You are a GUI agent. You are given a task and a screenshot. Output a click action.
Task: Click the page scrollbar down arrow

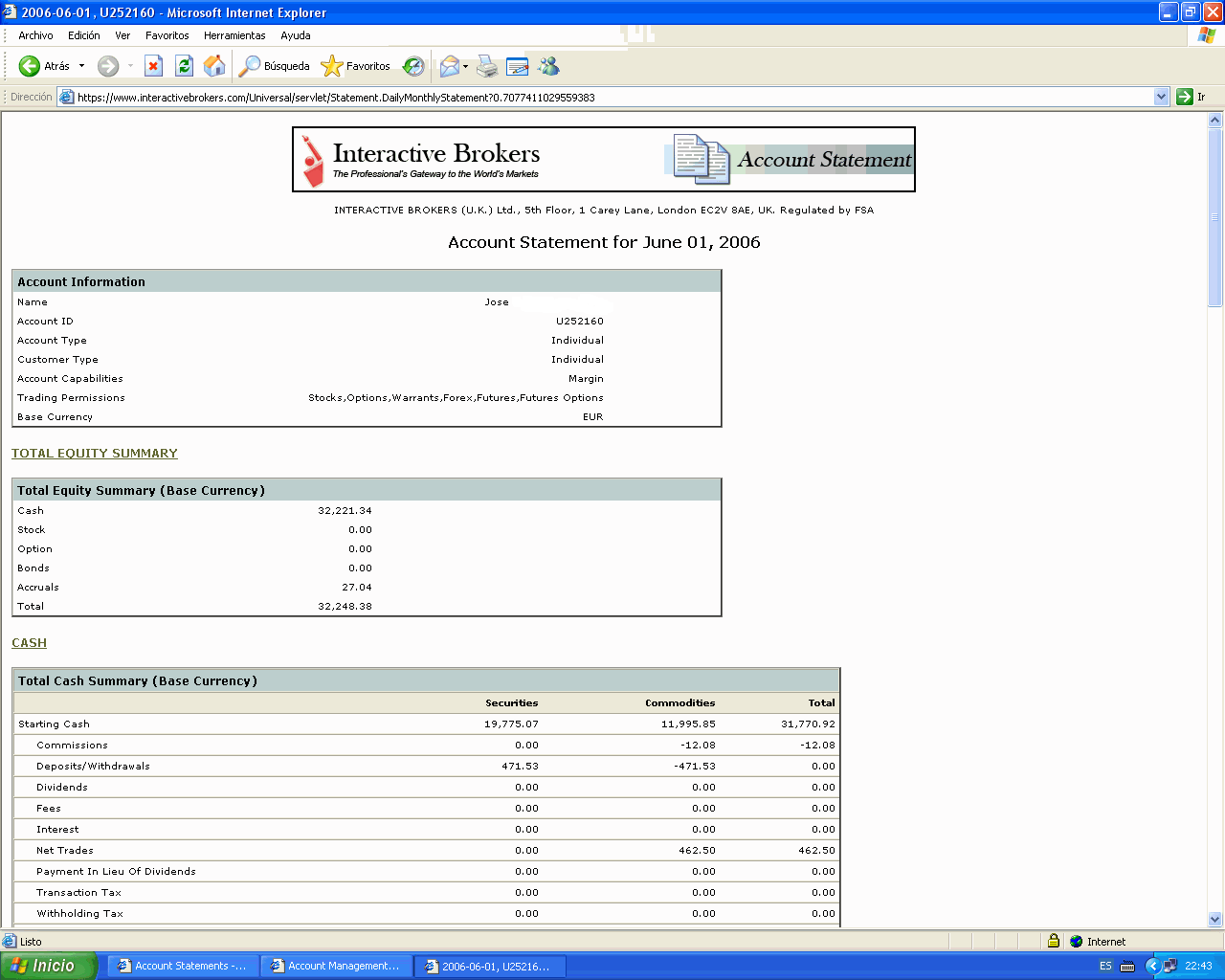[x=1215, y=920]
